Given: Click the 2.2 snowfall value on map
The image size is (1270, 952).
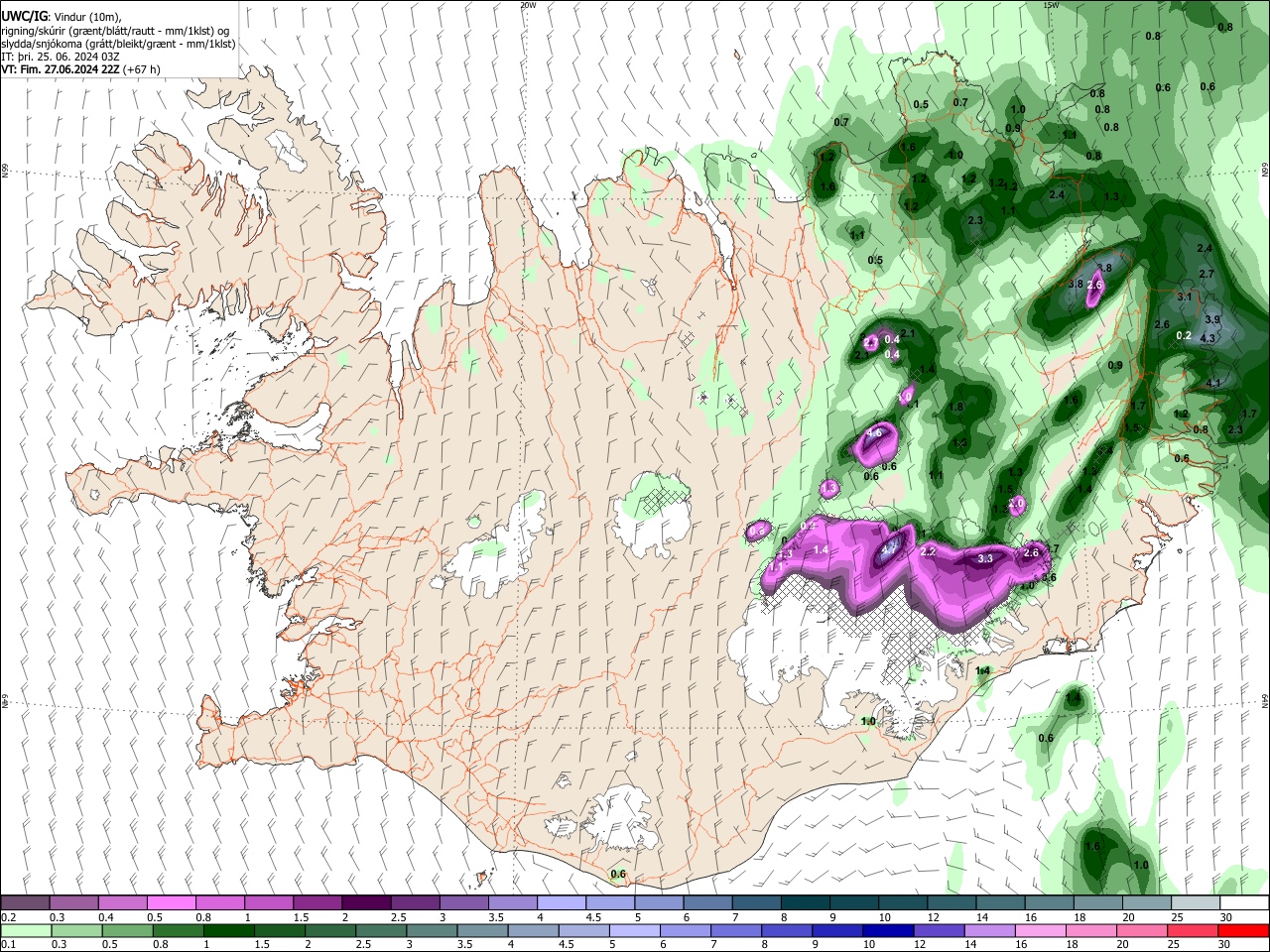Looking at the screenshot, I should 929,550.
